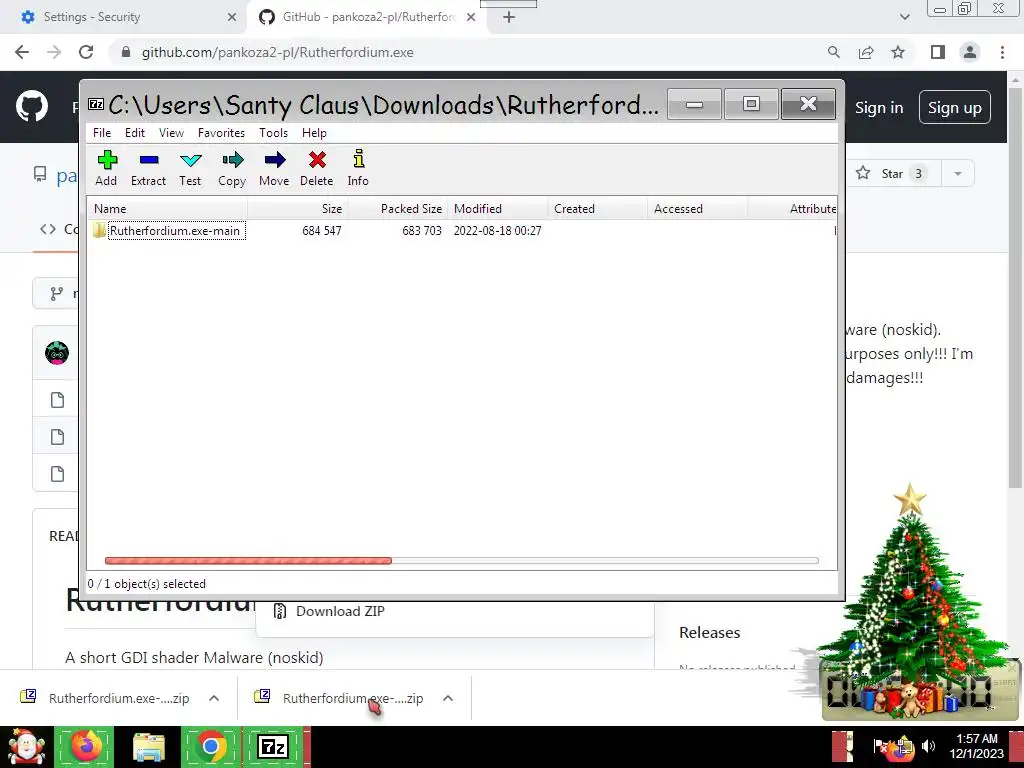This screenshot has width=1024, height=768.
Task: Click the GitHub Octocat logo
Action: click(x=32, y=107)
